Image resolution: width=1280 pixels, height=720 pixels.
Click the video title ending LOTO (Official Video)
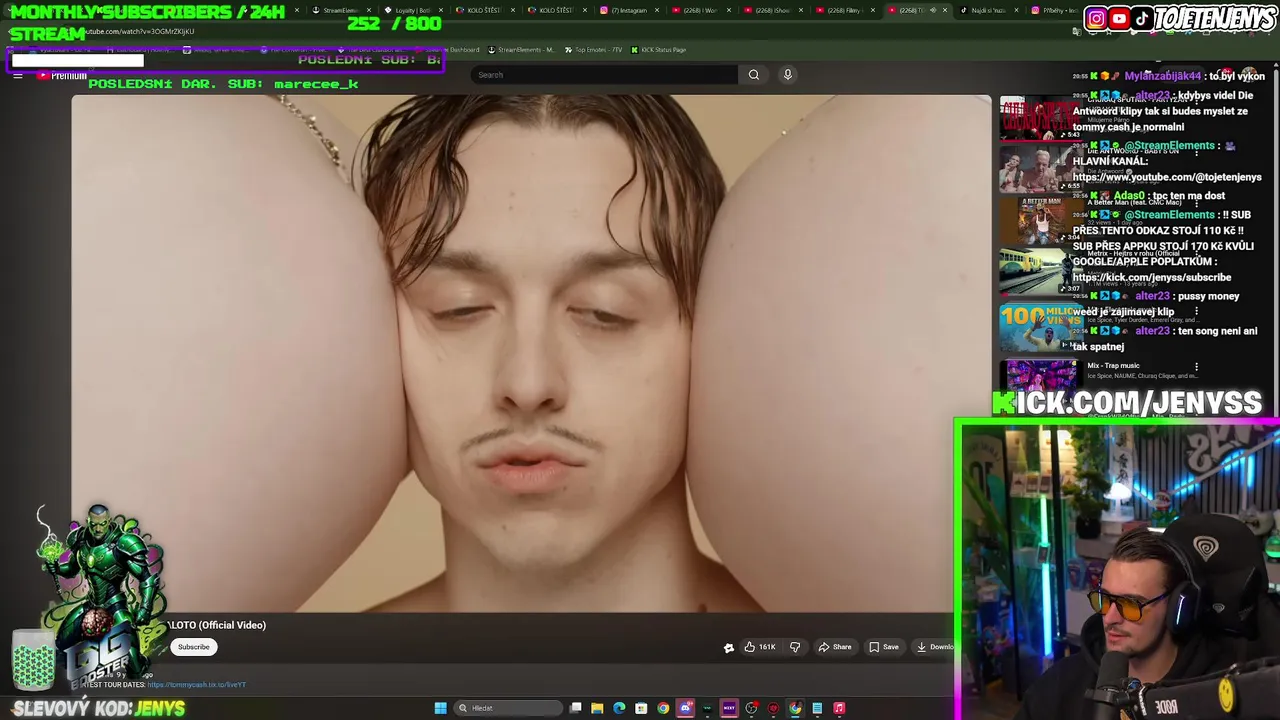(x=216, y=625)
